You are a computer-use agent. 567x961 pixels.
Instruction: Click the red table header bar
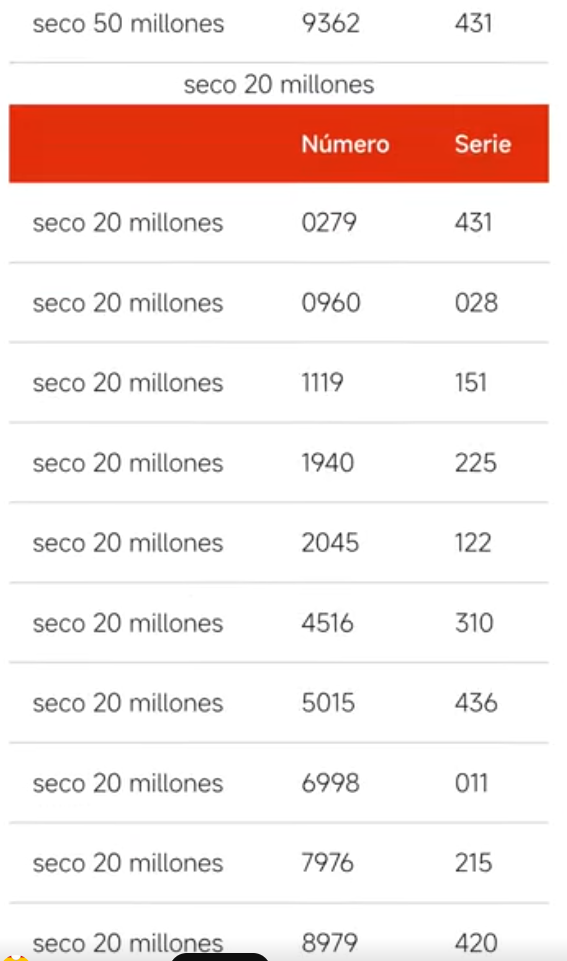pyautogui.click(x=279, y=143)
